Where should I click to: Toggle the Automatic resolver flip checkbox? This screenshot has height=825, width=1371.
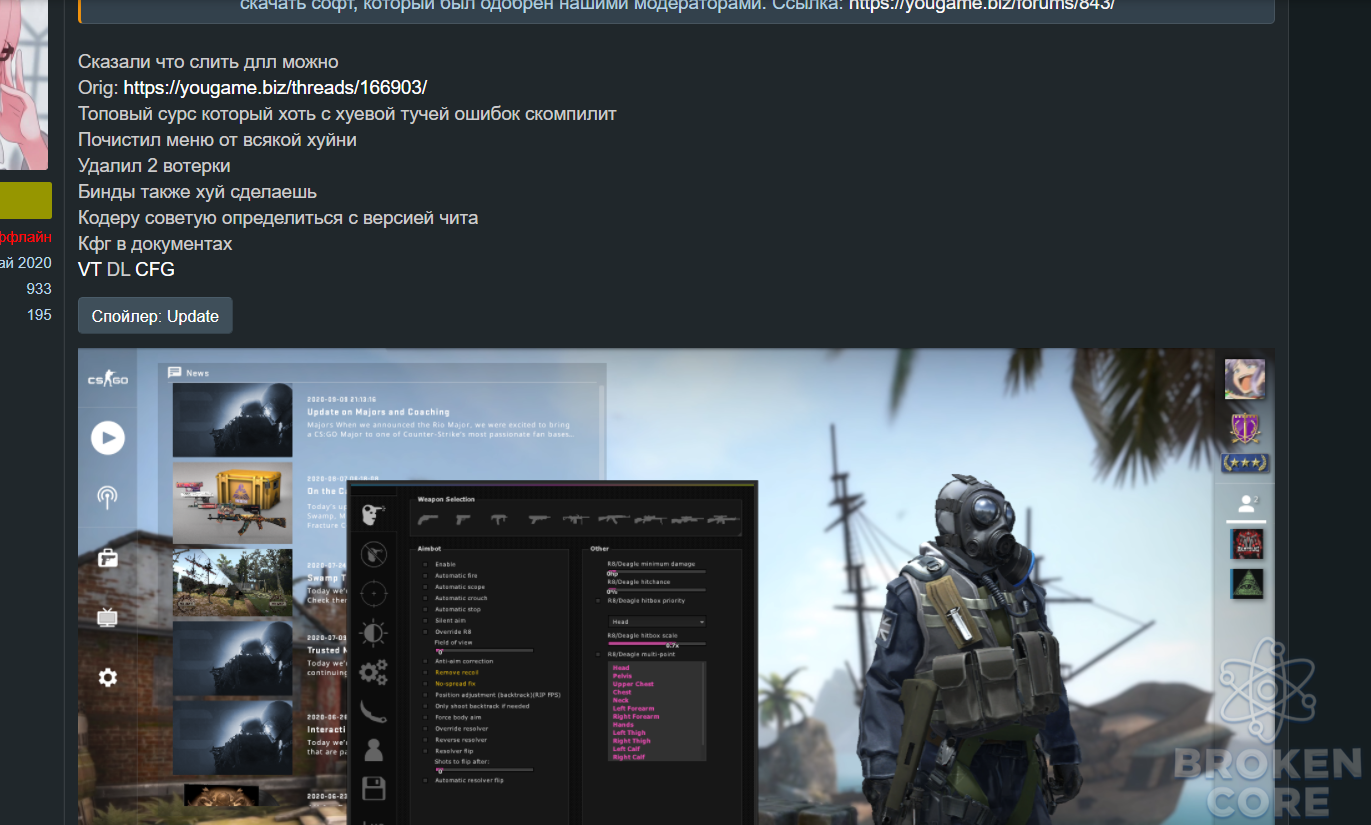(x=425, y=780)
